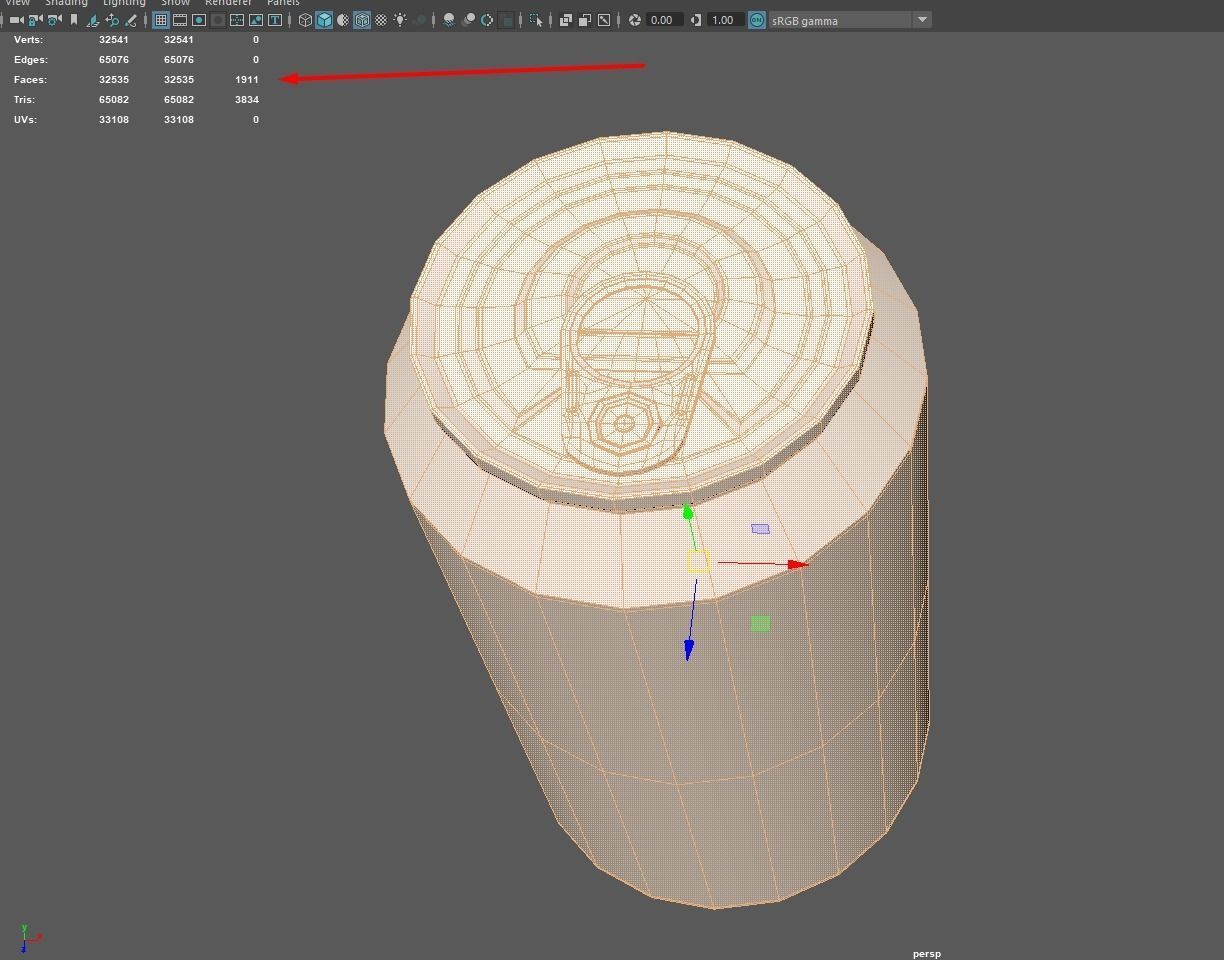Click the Select Camera icon
Image resolution: width=1224 pixels, height=960 pixels.
(x=16, y=20)
